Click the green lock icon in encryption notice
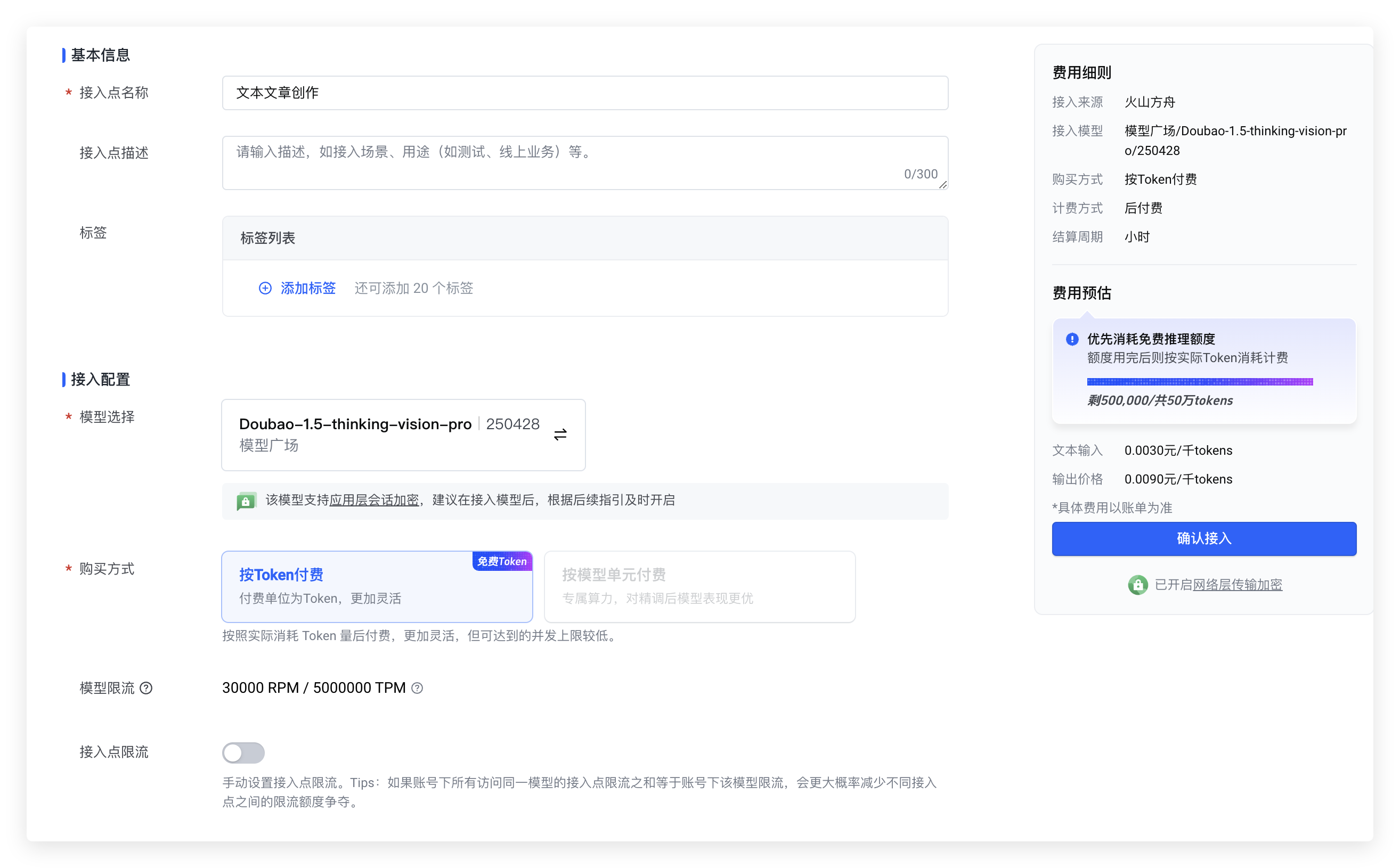The image size is (1400, 868). (x=246, y=501)
